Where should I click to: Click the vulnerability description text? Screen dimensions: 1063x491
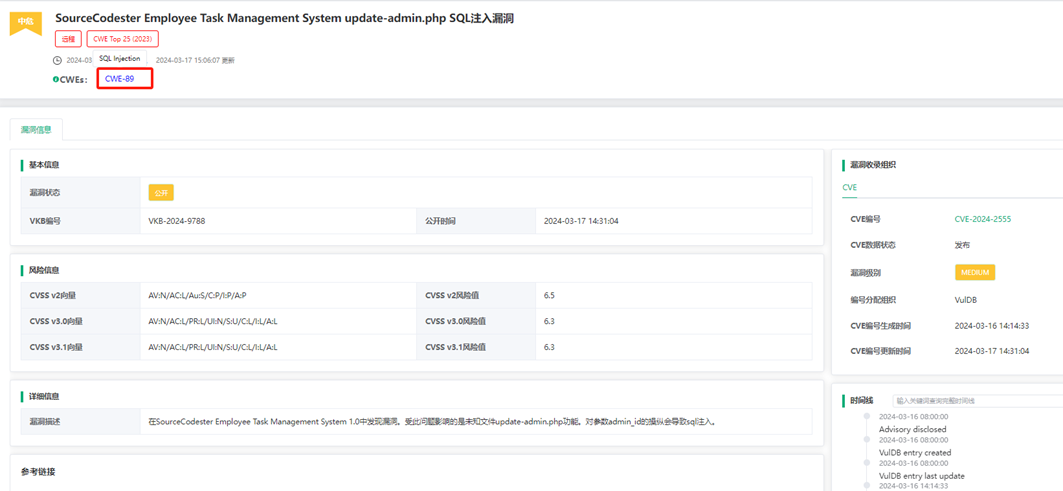(x=433, y=421)
